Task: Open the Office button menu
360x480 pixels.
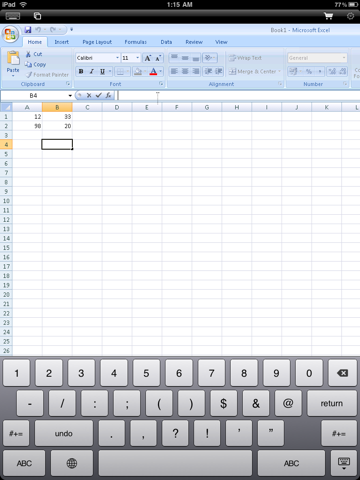Action: pos(10,34)
